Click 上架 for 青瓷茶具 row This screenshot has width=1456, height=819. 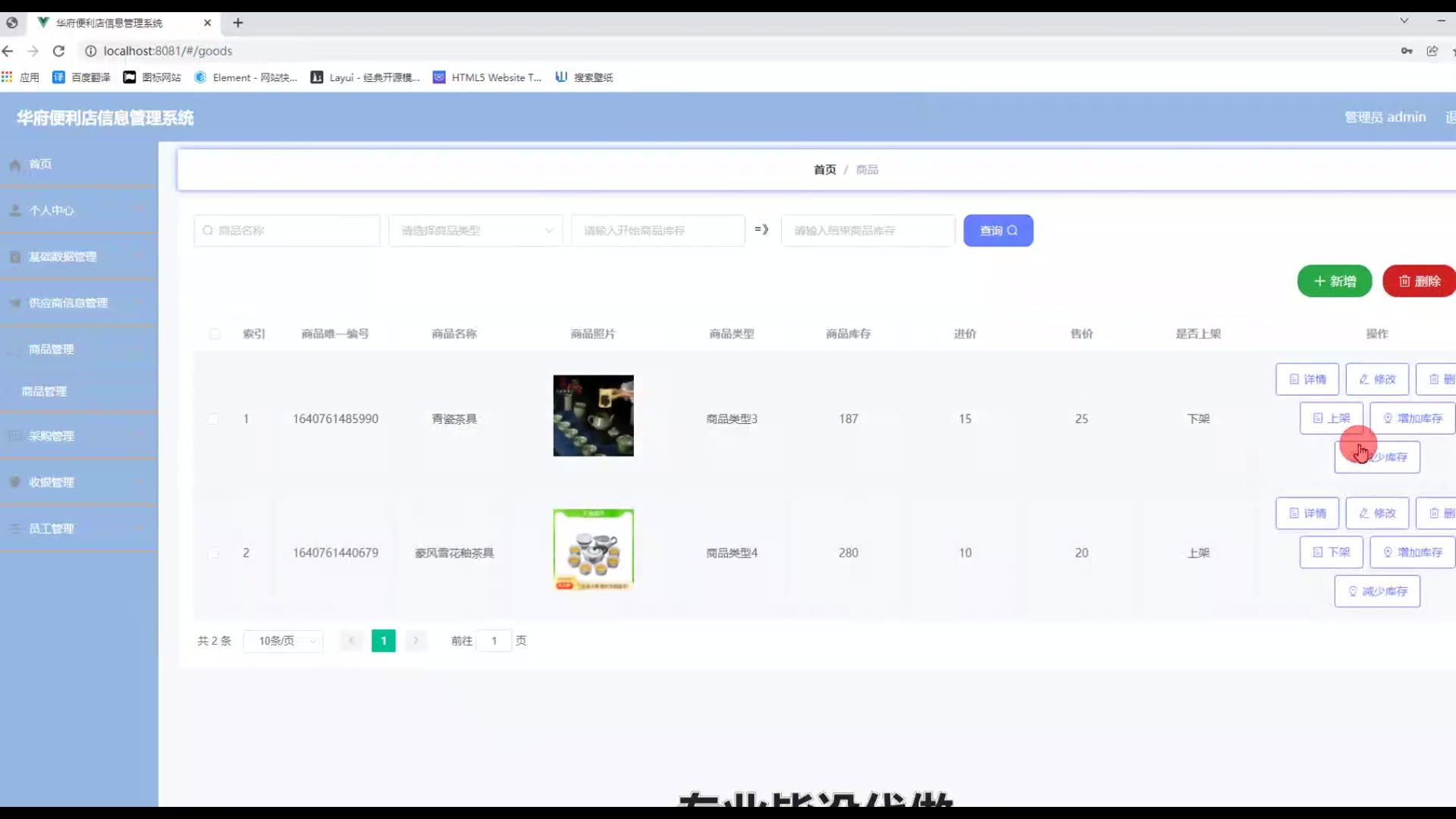(1332, 419)
